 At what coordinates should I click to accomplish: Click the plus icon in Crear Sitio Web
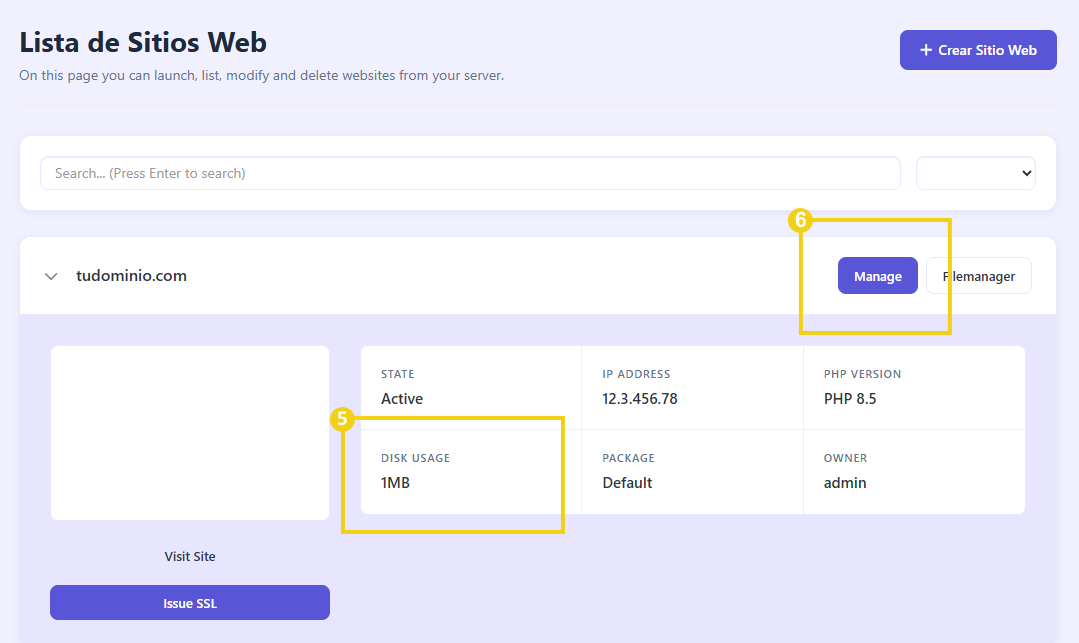tap(926, 50)
